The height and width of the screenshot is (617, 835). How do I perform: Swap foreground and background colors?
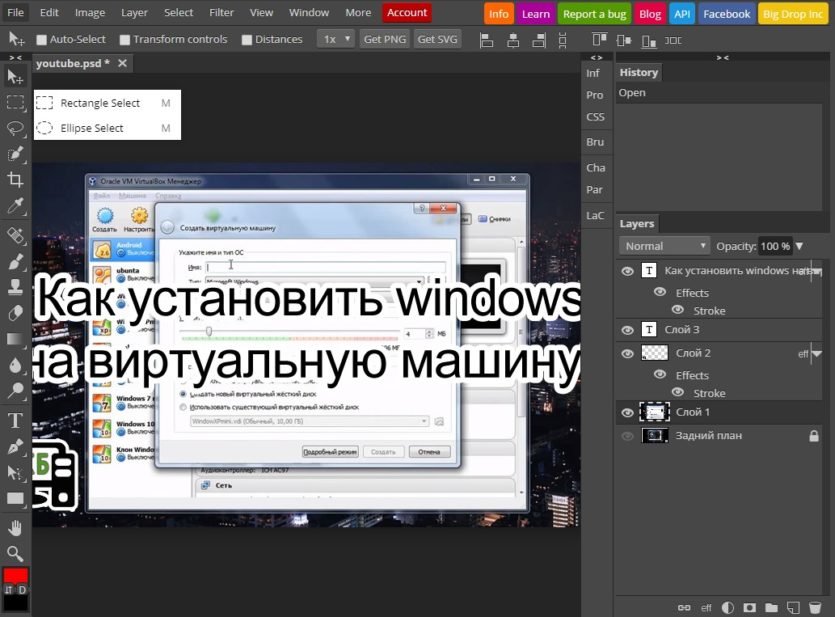pyautogui.click(x=9, y=590)
